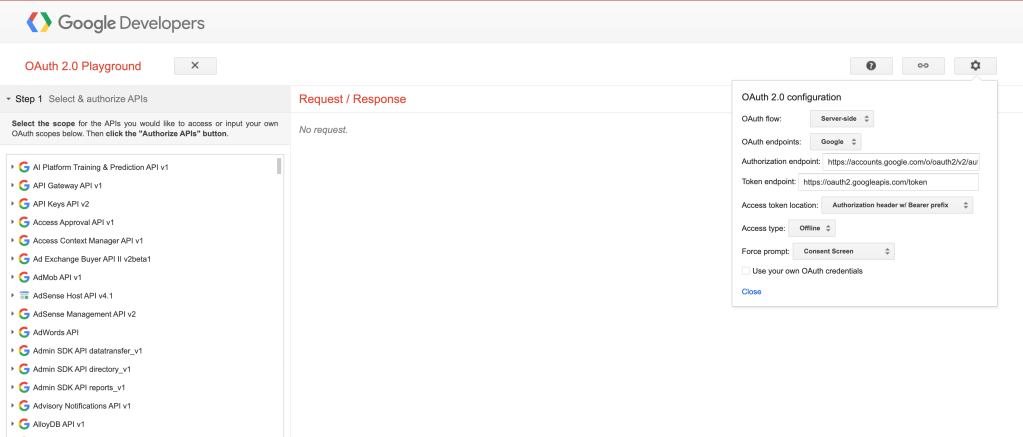Click the Token endpoint field

(x=889, y=182)
